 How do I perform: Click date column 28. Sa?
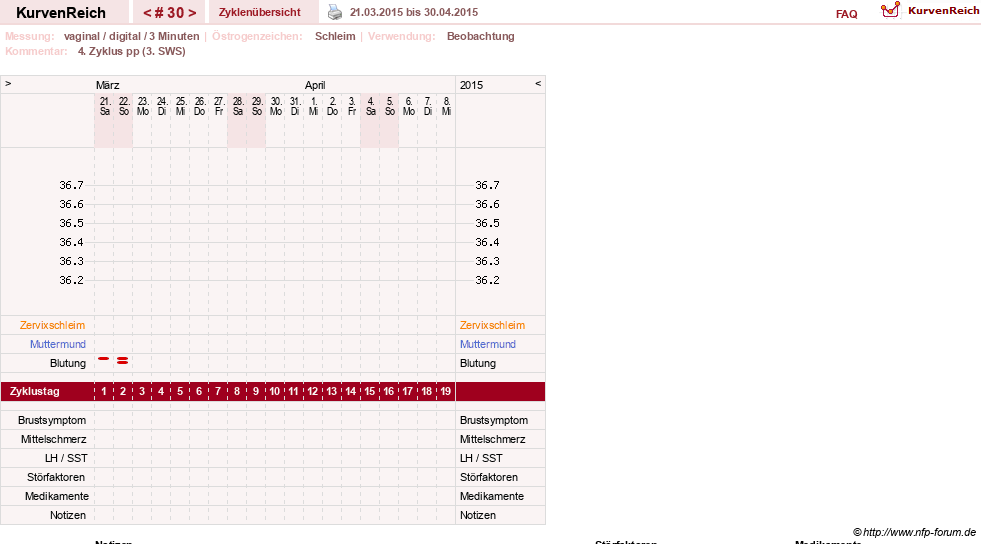[238, 106]
